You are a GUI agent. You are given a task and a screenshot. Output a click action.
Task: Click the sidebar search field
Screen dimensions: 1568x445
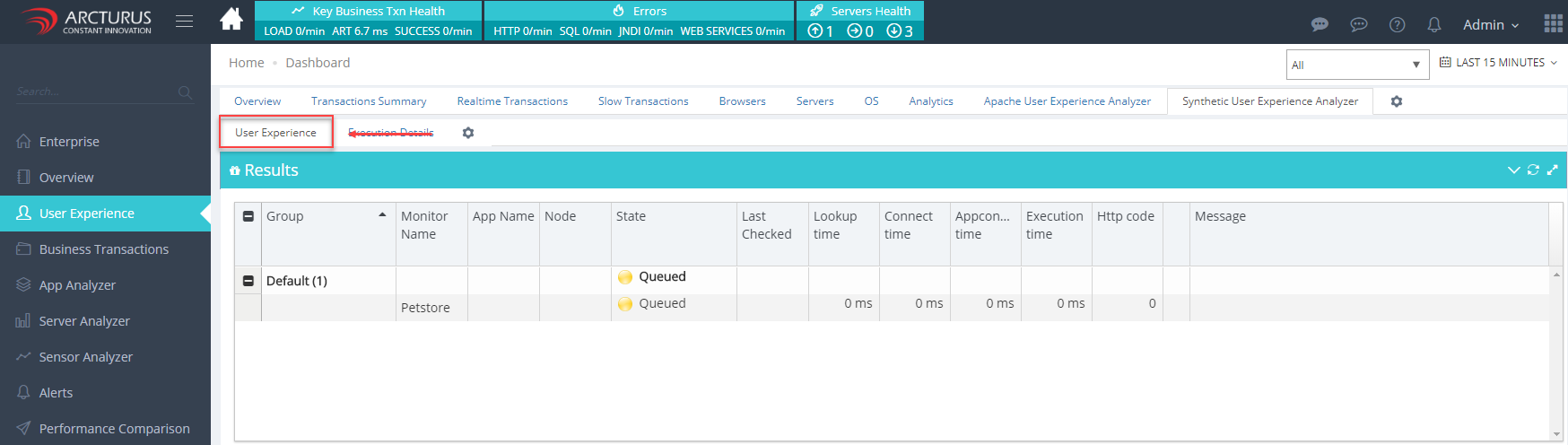94,92
